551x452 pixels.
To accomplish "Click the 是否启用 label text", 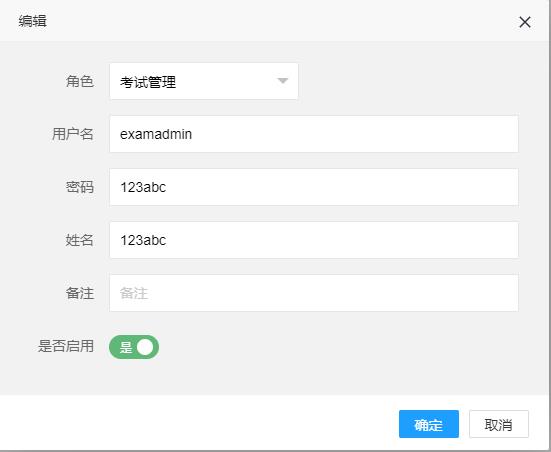I will (x=66, y=346).
